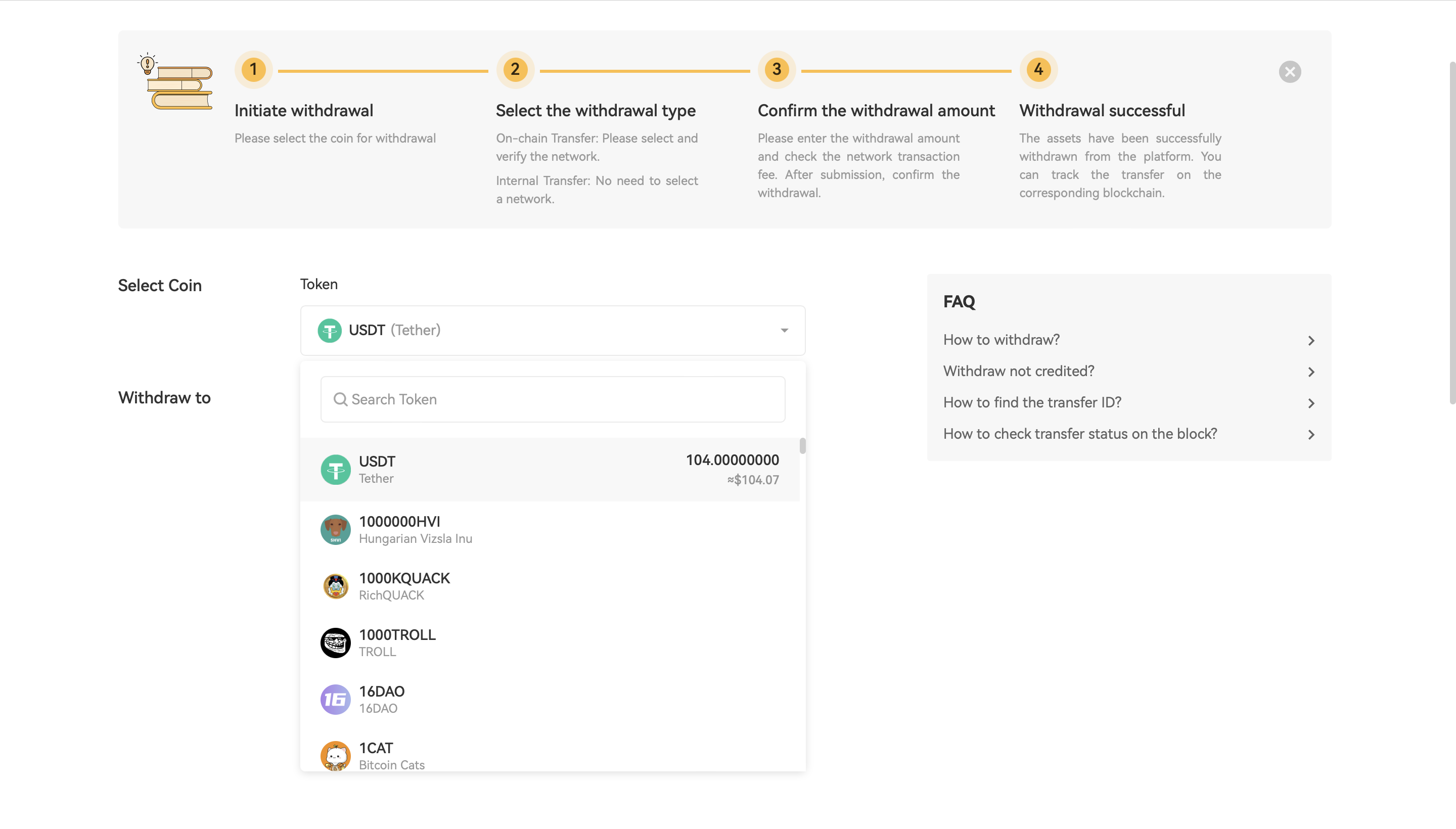Screen dimensions: 1456x829
Task: Choose 1CAT Bitcoin Cats token
Action: point(550,750)
